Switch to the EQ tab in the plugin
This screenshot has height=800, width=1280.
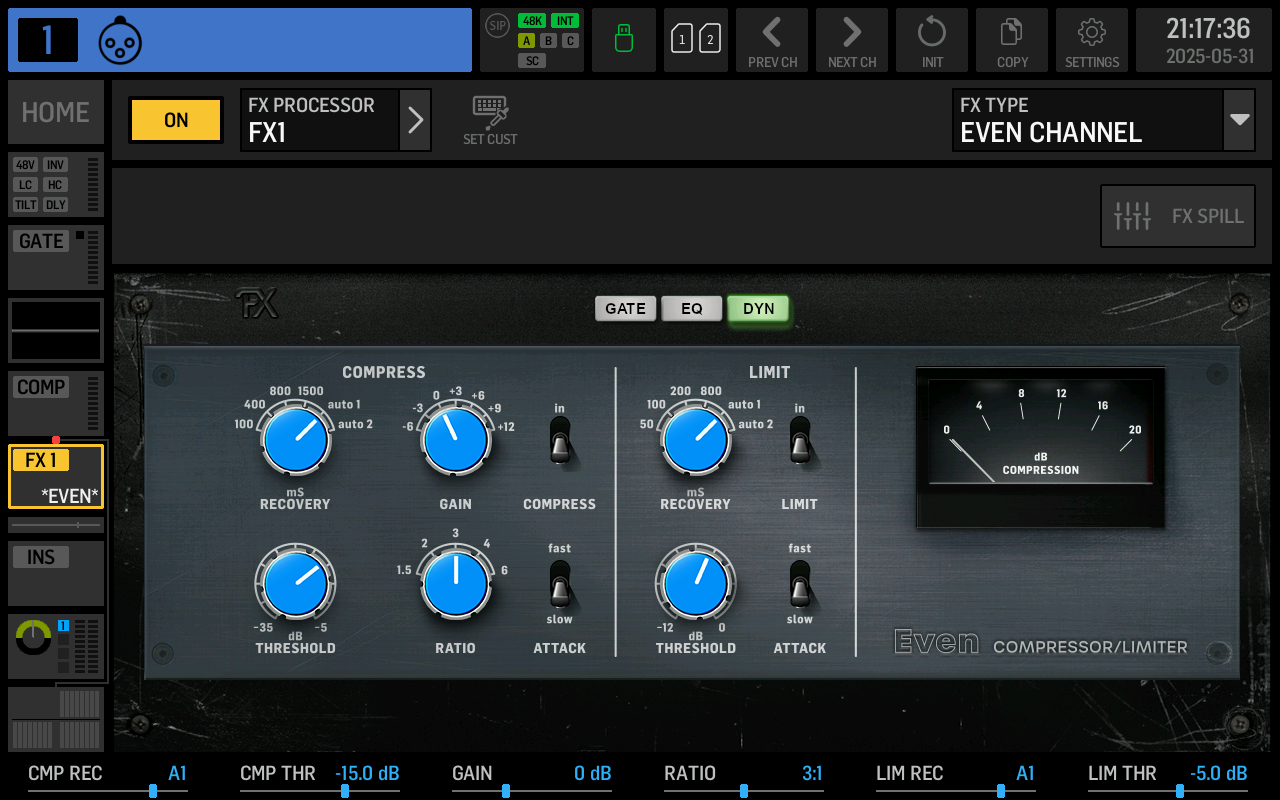coord(692,308)
